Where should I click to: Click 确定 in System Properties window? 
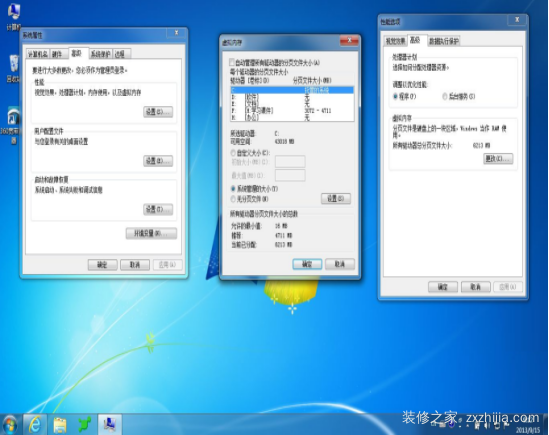pos(103,264)
